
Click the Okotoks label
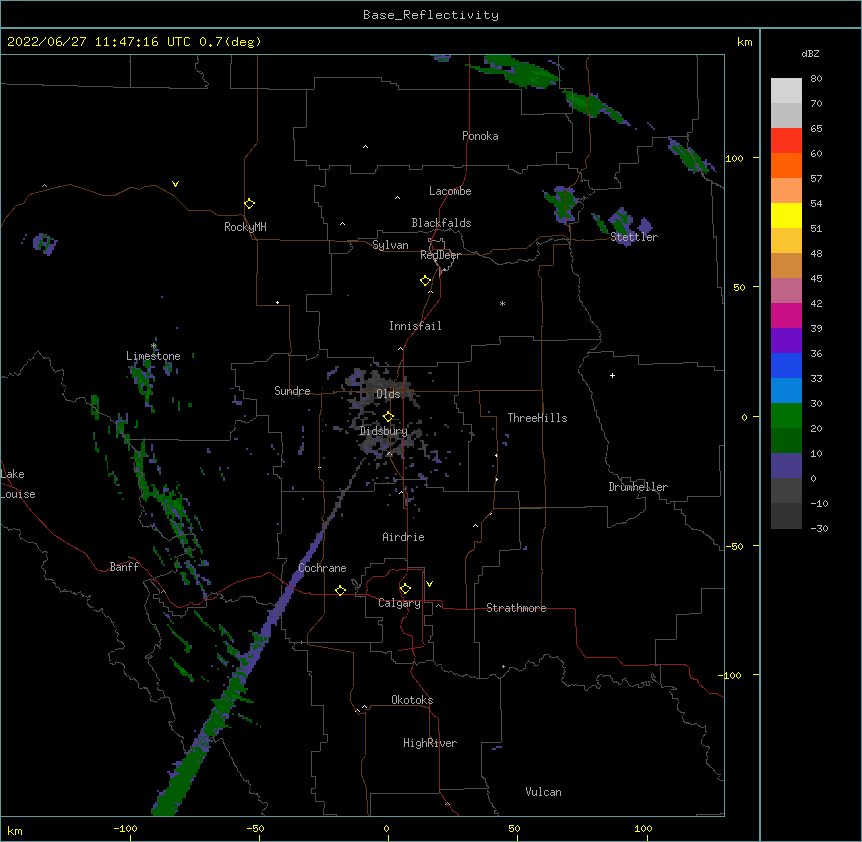(412, 700)
